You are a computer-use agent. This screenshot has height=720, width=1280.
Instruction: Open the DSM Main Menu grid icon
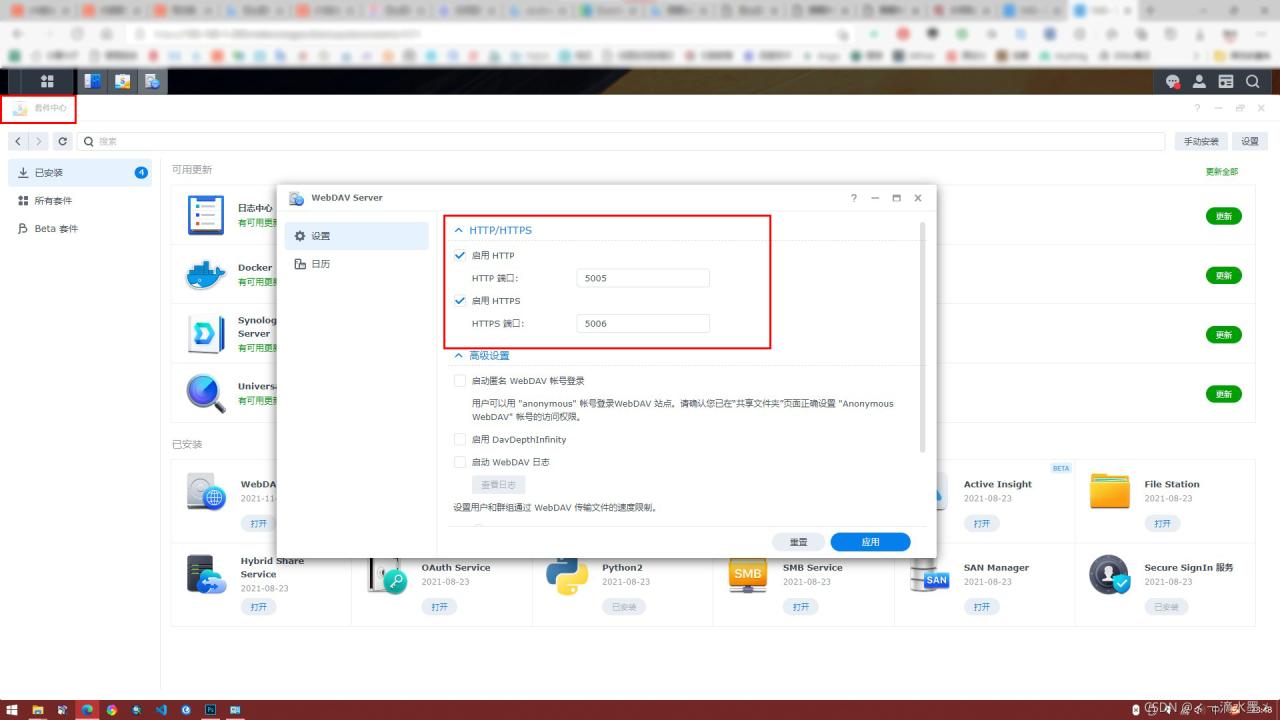(x=47, y=81)
